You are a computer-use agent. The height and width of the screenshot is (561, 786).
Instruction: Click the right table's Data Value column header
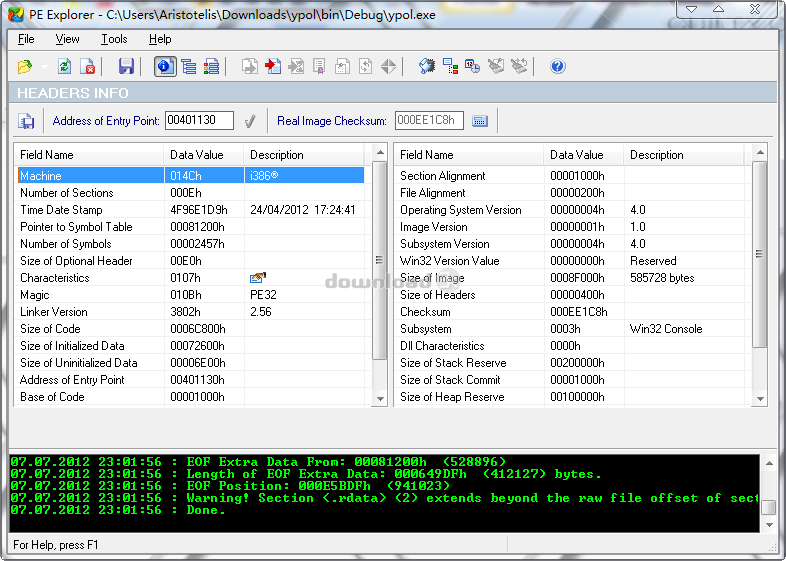[583, 155]
